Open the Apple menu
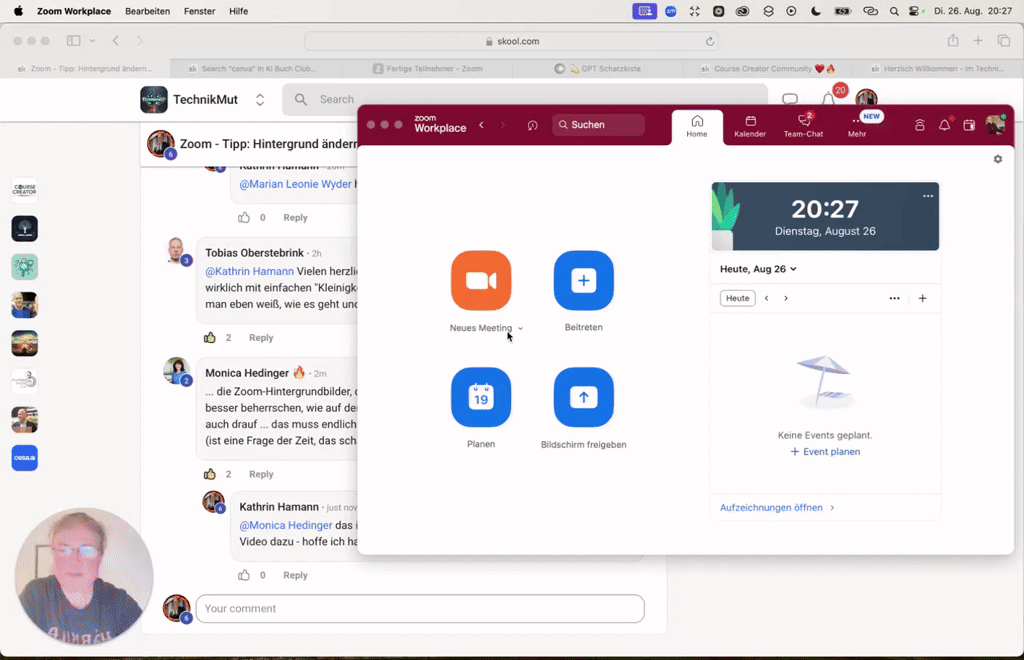 coord(18,11)
